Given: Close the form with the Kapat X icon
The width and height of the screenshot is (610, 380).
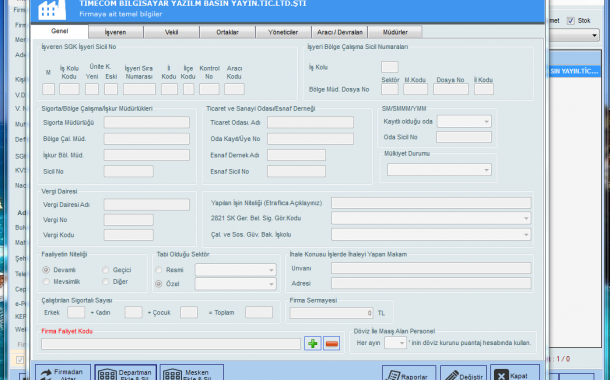Looking at the screenshot, I should click(501, 375).
